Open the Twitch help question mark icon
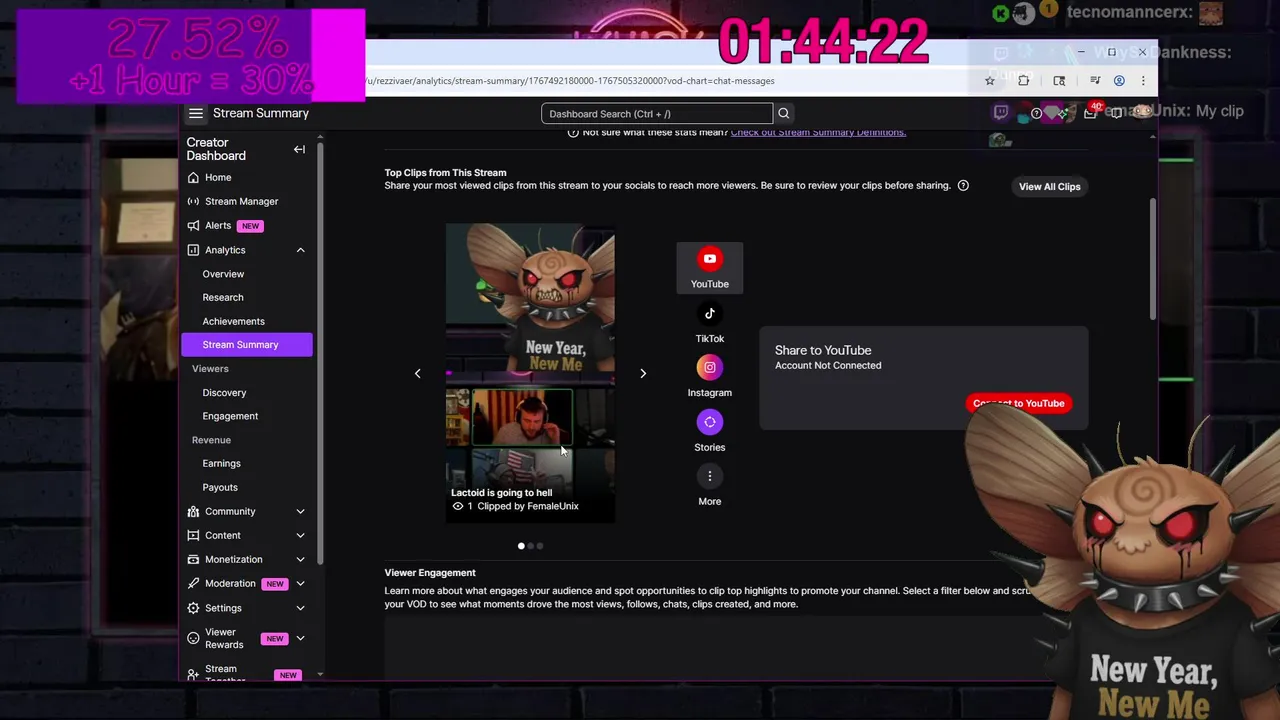This screenshot has width=1280, height=720. 1036,113
